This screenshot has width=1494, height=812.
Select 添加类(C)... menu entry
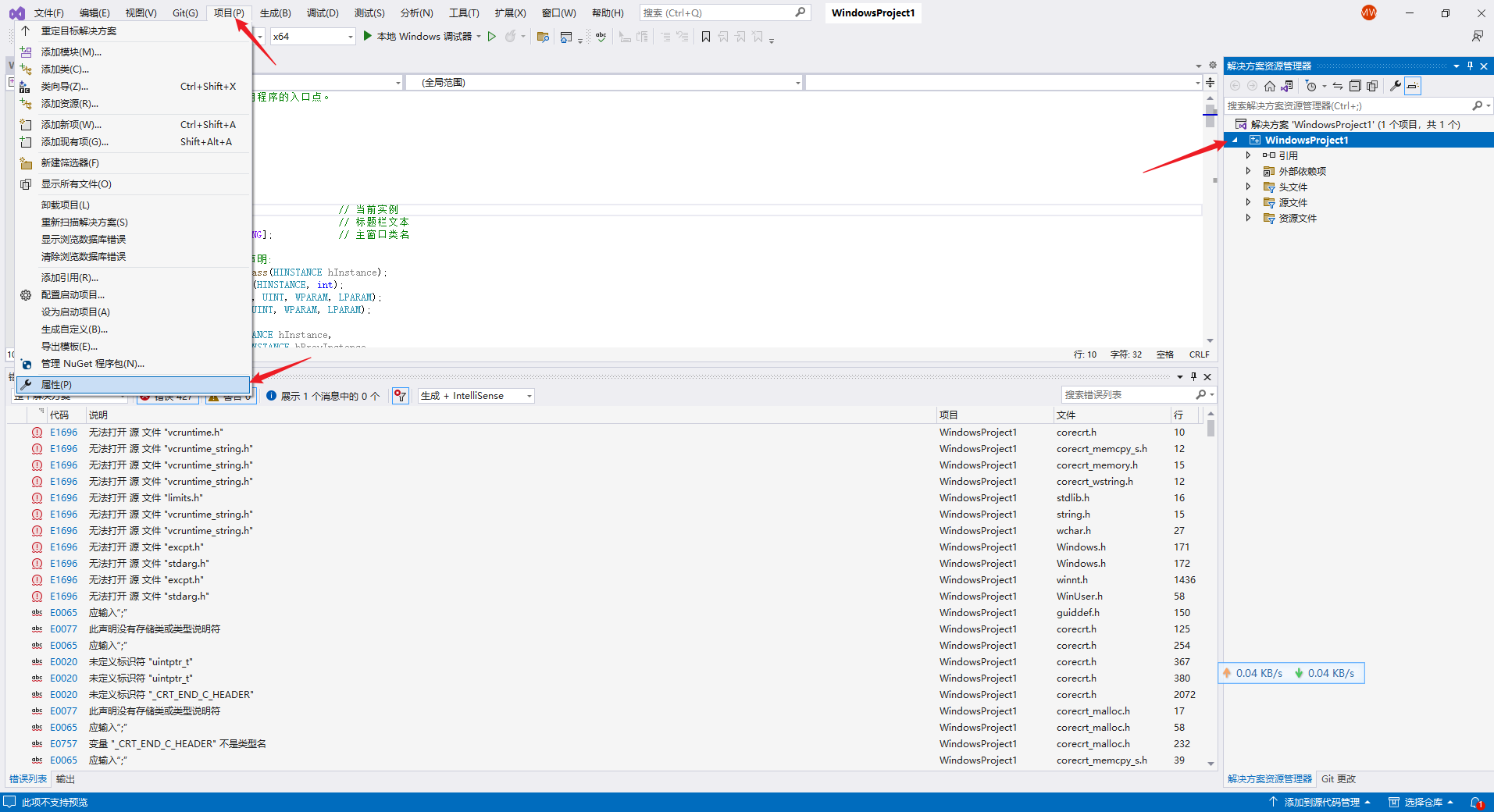coord(134,69)
